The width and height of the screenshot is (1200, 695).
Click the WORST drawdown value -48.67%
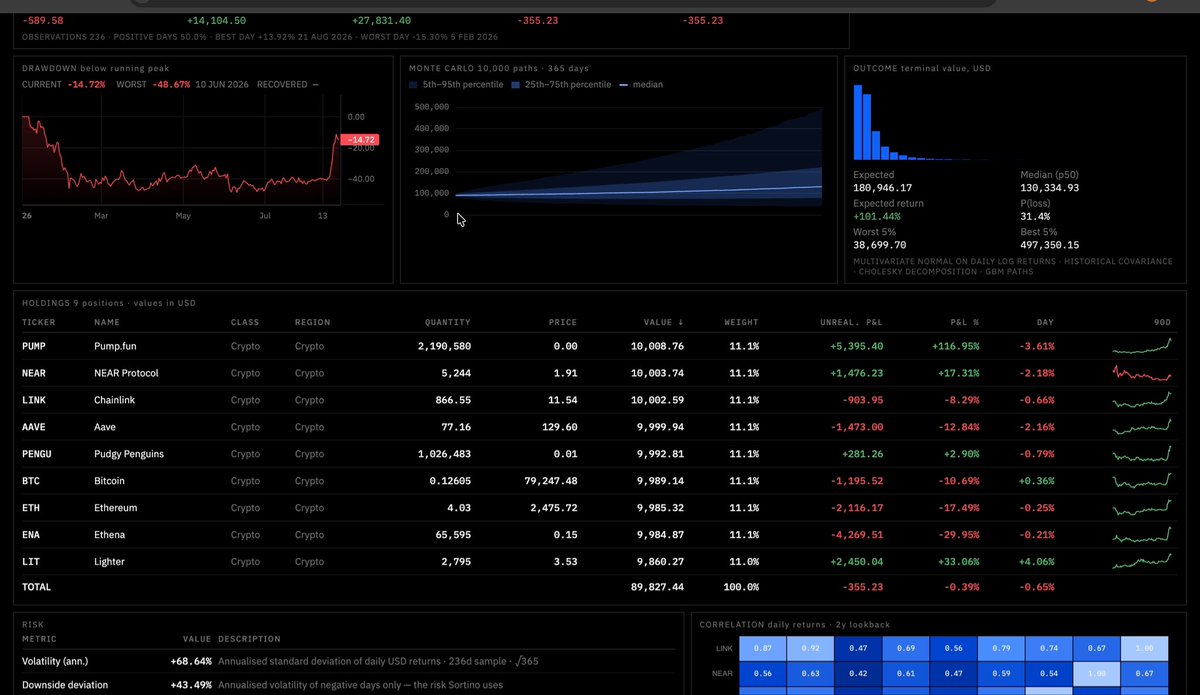click(x=171, y=85)
